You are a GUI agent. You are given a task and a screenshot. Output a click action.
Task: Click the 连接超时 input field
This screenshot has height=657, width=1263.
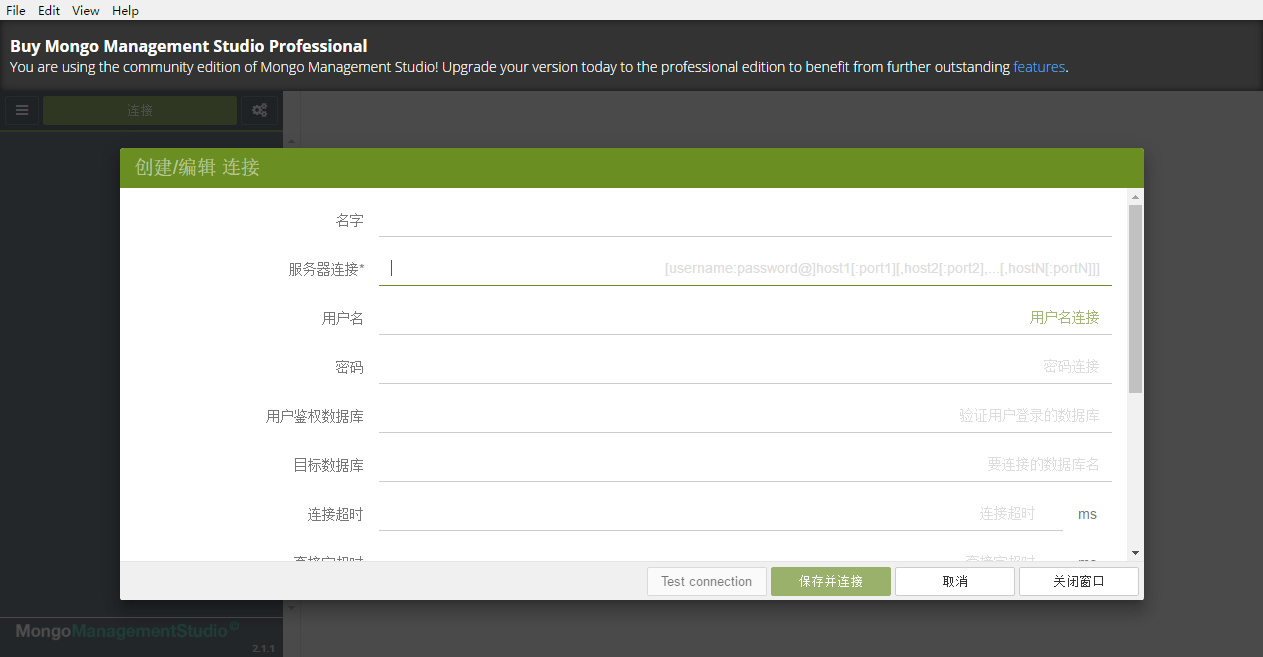700,513
